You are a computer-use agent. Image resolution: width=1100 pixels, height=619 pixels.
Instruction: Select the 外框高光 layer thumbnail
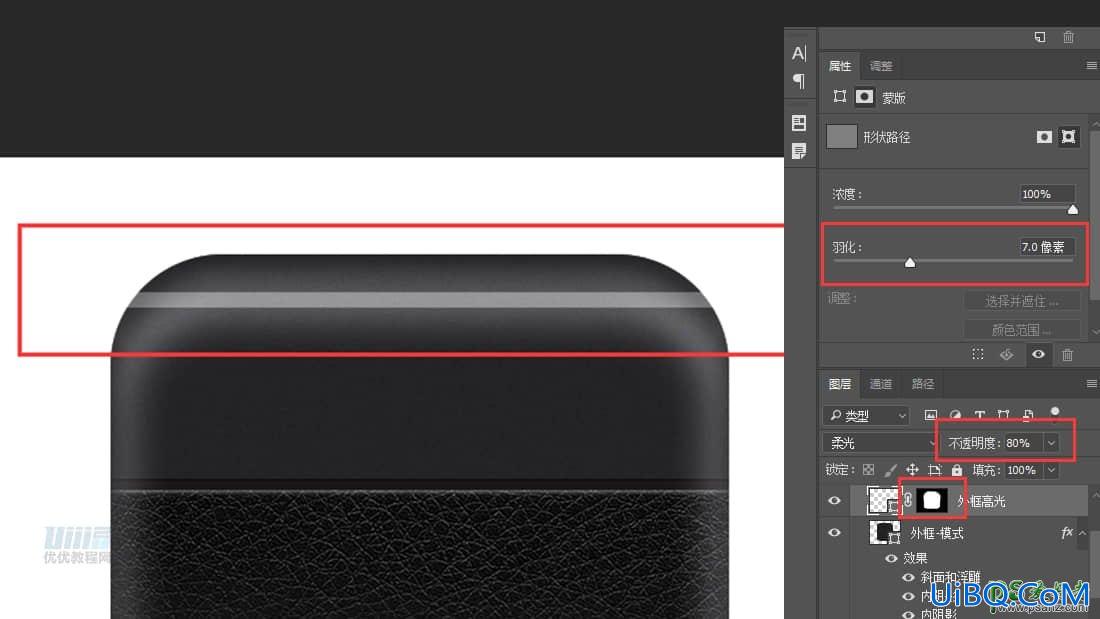pyautogui.click(x=883, y=500)
